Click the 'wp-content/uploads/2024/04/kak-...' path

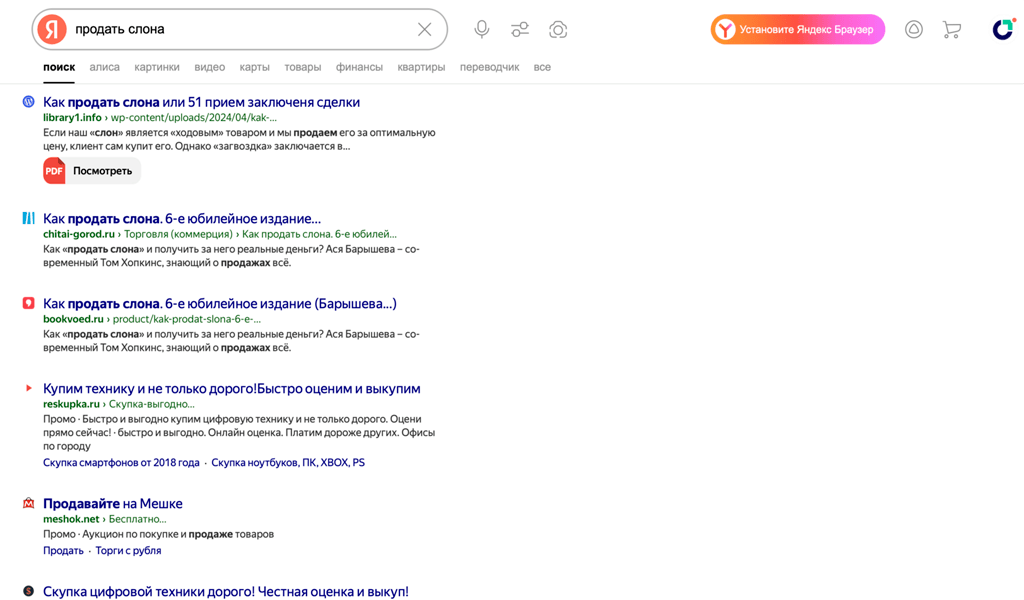tap(194, 118)
